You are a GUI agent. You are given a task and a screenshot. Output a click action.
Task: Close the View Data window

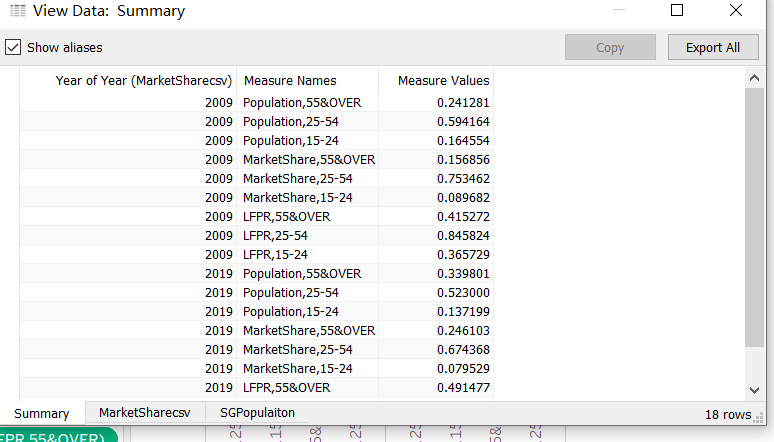[736, 11]
